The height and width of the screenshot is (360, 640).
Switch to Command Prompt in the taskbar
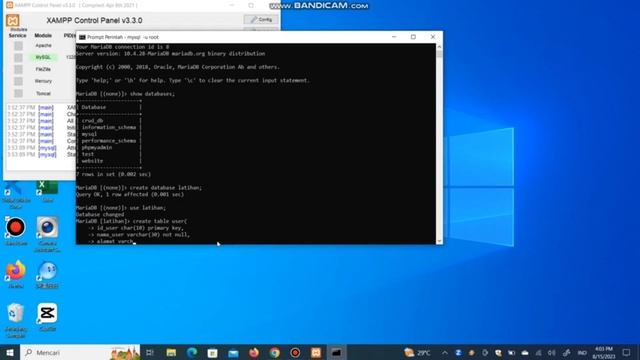(336, 352)
